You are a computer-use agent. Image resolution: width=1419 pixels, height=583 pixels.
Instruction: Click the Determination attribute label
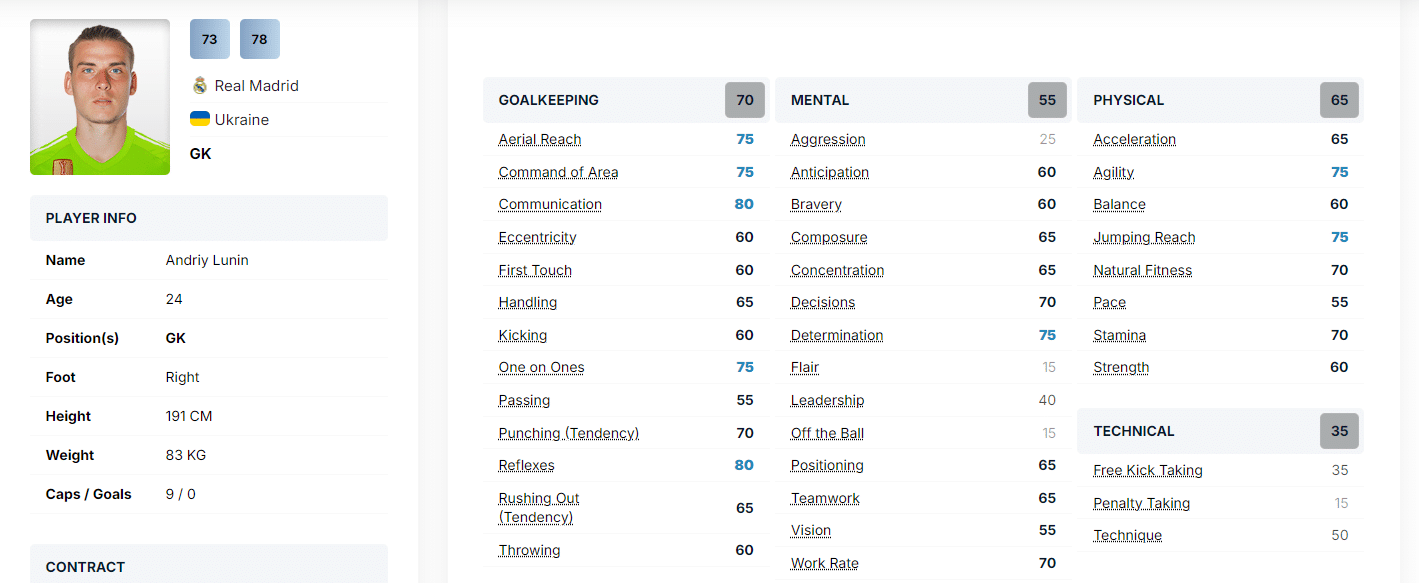click(837, 335)
